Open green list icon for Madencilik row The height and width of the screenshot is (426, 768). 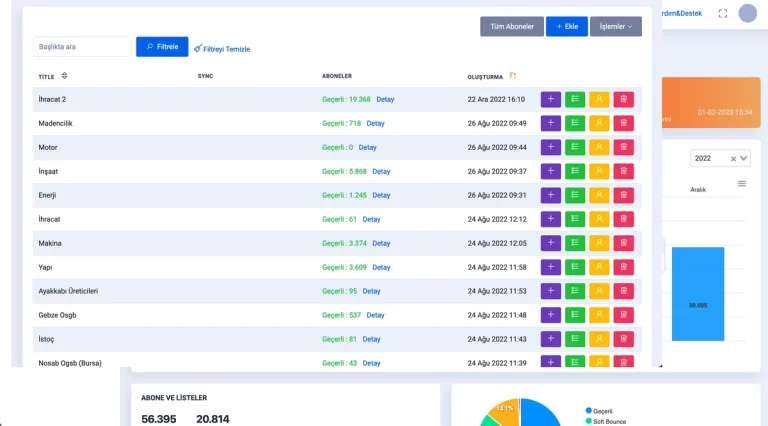click(575, 123)
